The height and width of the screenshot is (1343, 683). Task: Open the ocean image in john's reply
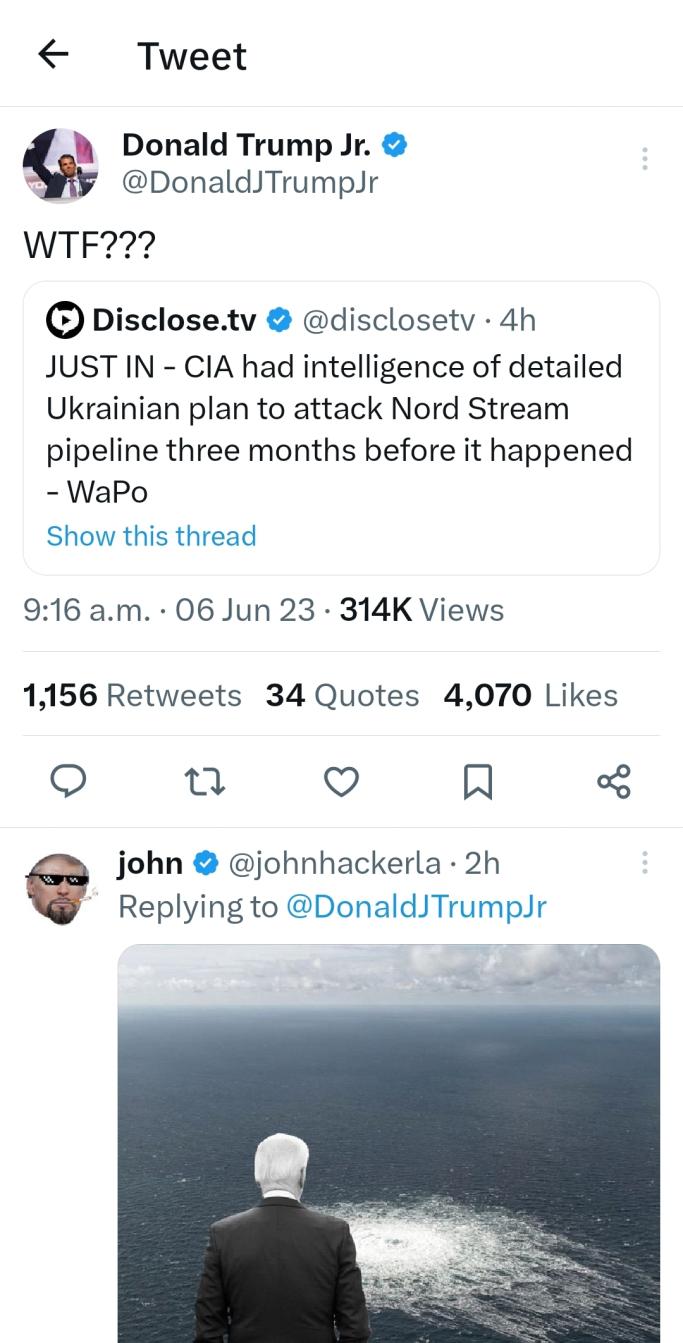(x=388, y=1140)
